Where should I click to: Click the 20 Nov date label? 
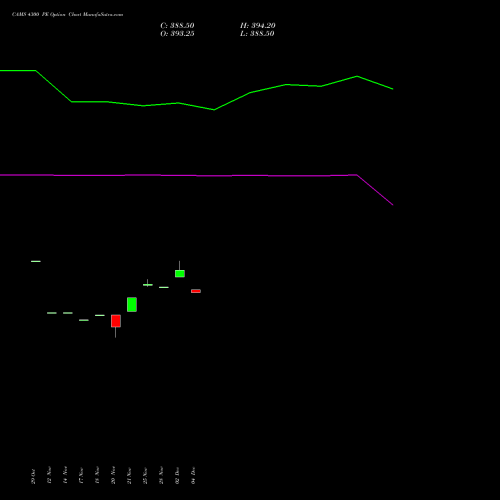click(x=113, y=475)
